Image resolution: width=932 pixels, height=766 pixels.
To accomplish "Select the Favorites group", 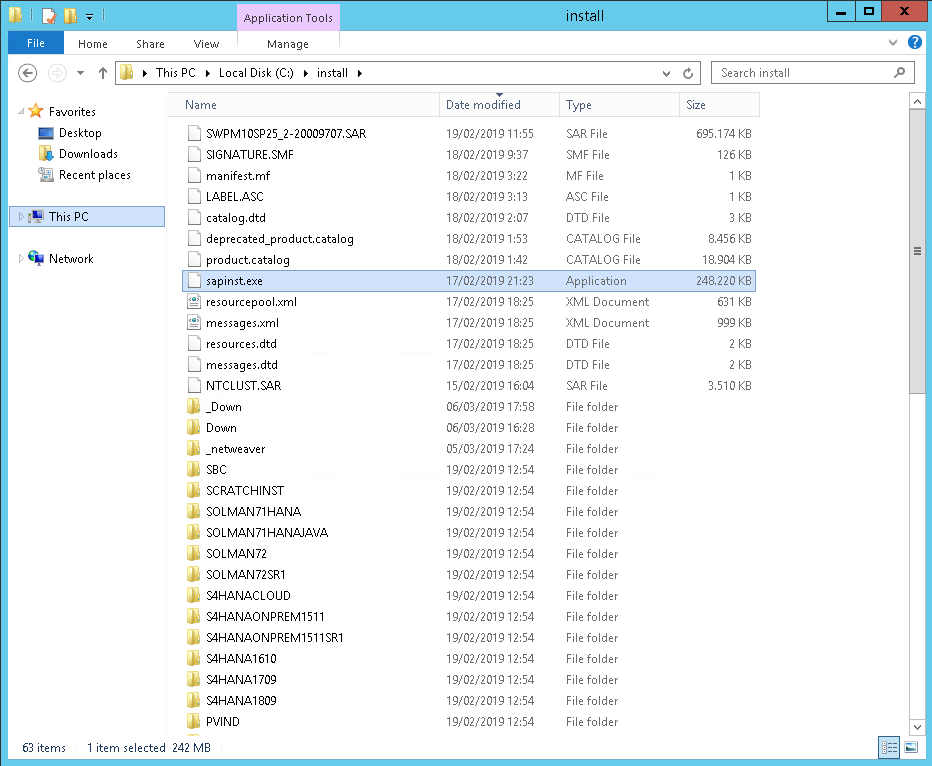I will pyautogui.click(x=72, y=112).
